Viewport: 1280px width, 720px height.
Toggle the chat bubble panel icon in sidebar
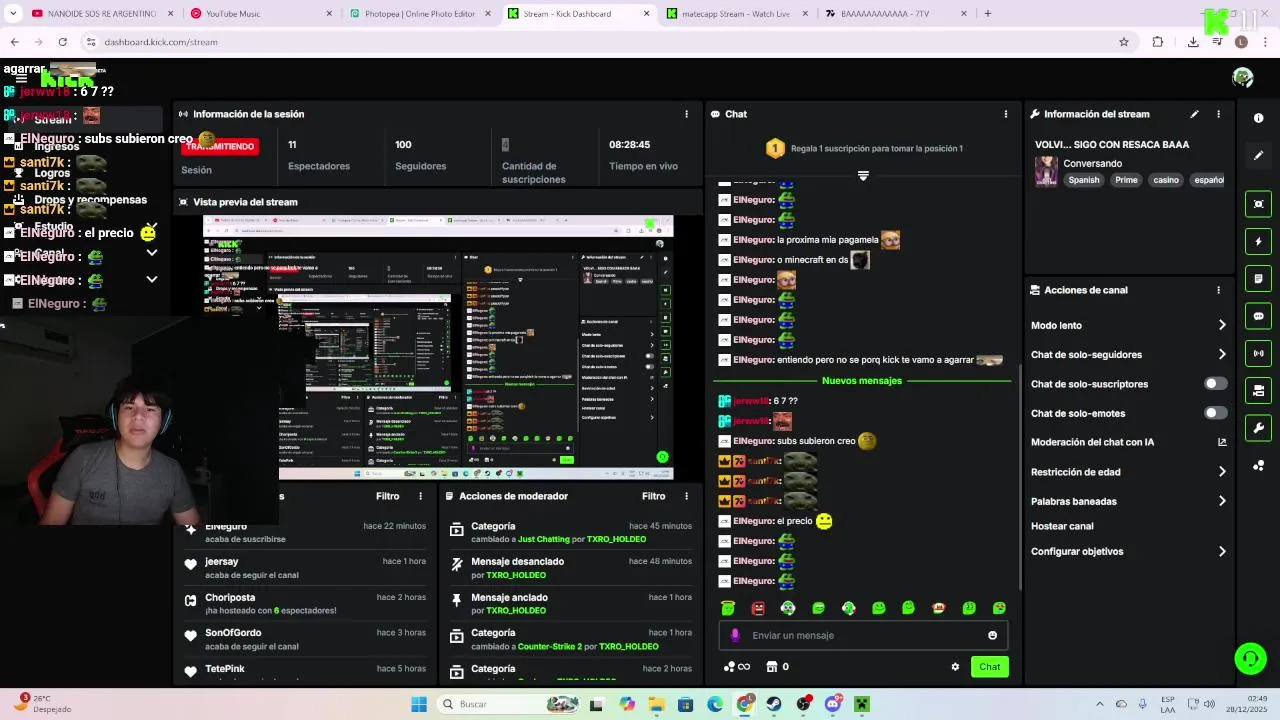pos(1258,316)
